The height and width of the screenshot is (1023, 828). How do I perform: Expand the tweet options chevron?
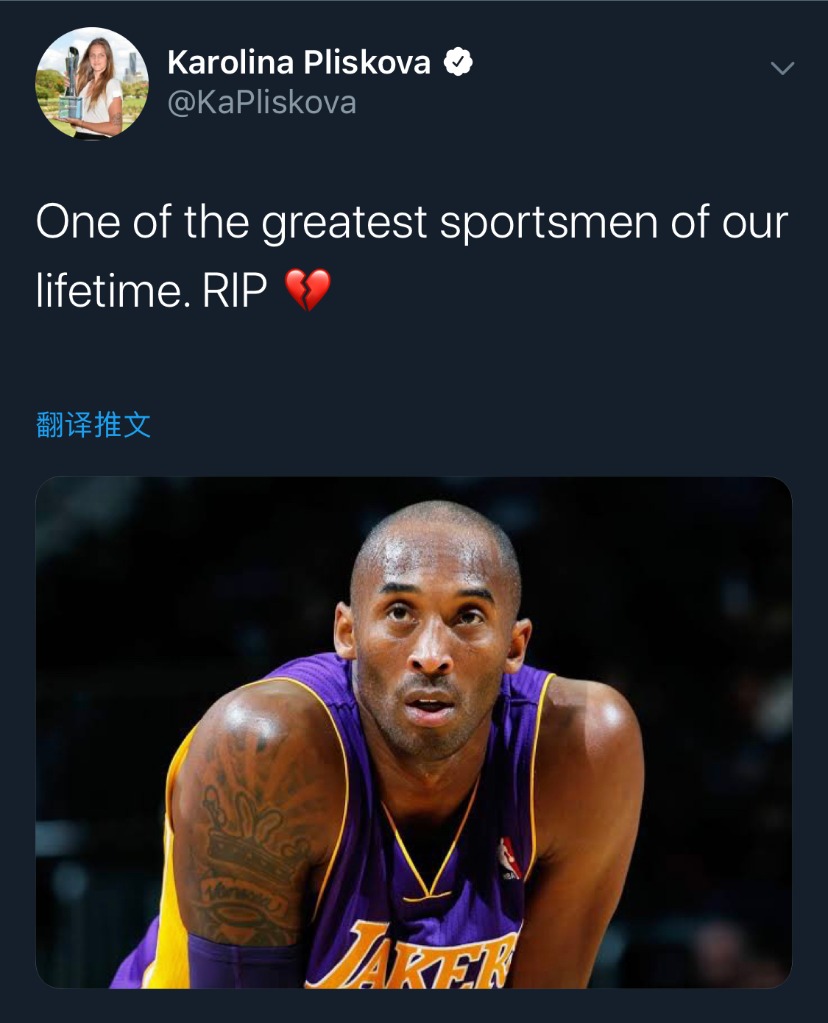(782, 68)
